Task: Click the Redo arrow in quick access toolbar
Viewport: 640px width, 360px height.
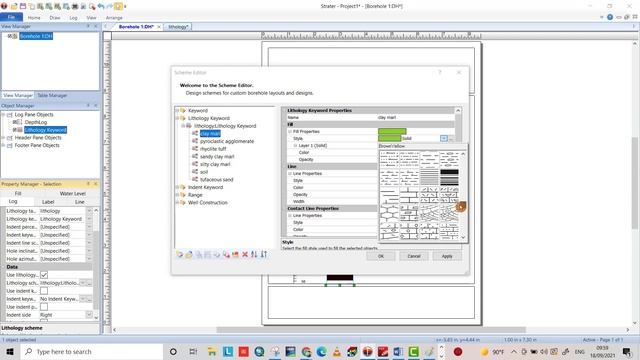Action: (x=109, y=7)
